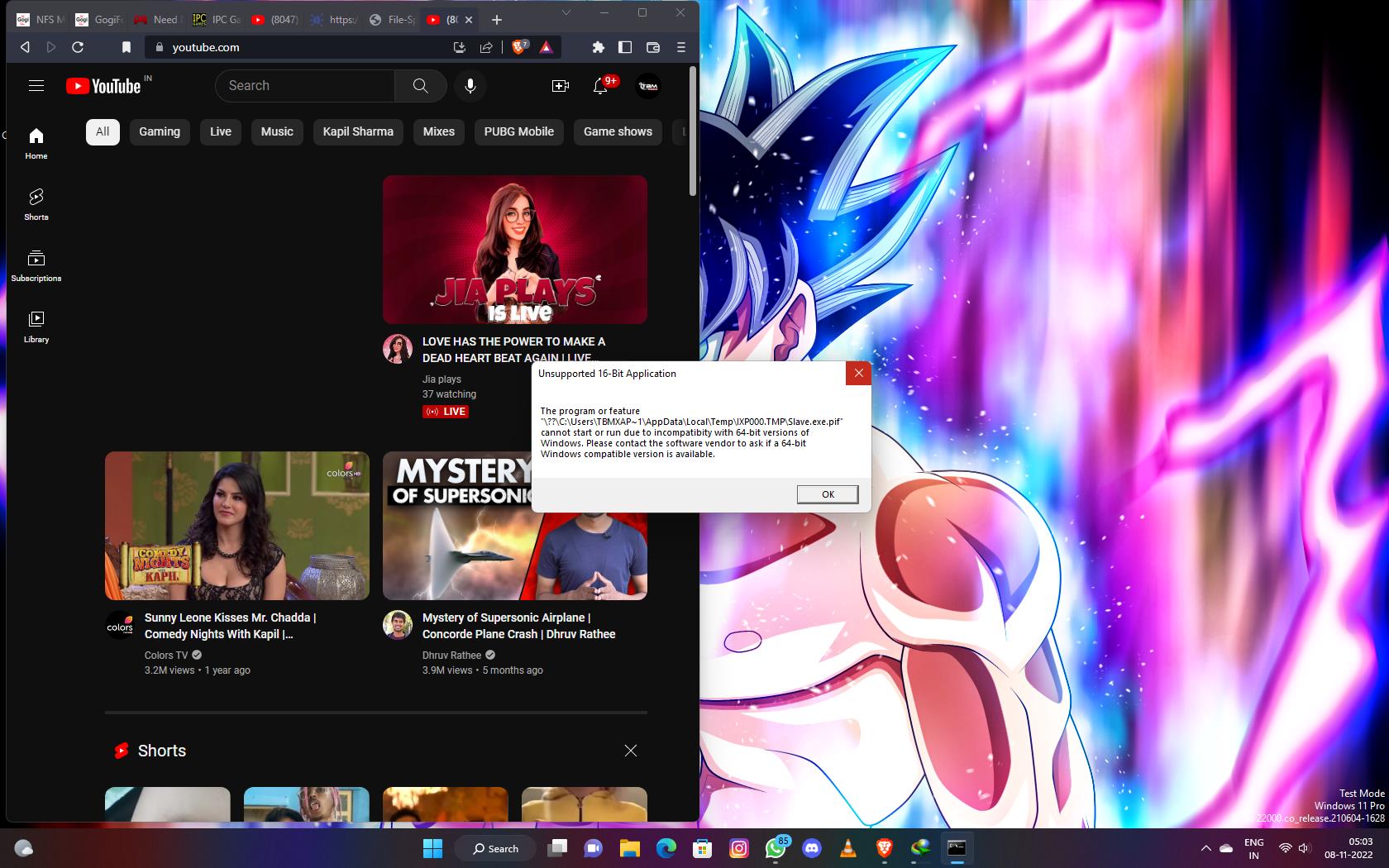Click the YouTube voice search microphone icon
Viewport: 1389px width, 868px height.
[x=470, y=86]
